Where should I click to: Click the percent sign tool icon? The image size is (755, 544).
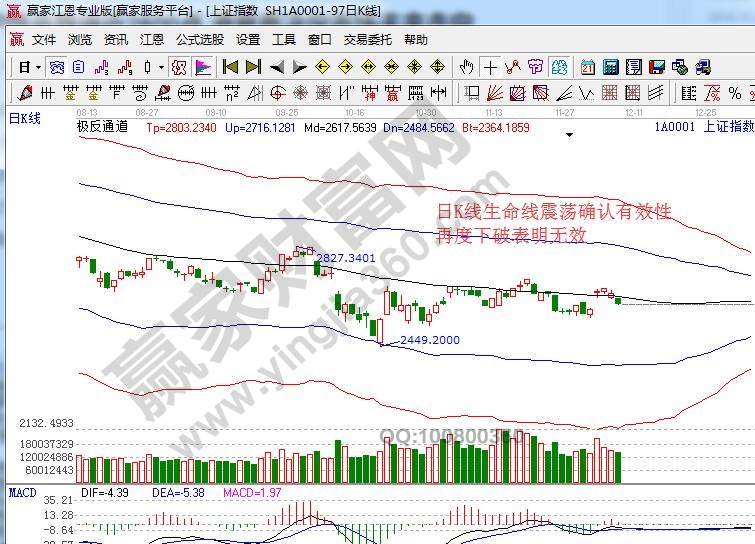(735, 93)
